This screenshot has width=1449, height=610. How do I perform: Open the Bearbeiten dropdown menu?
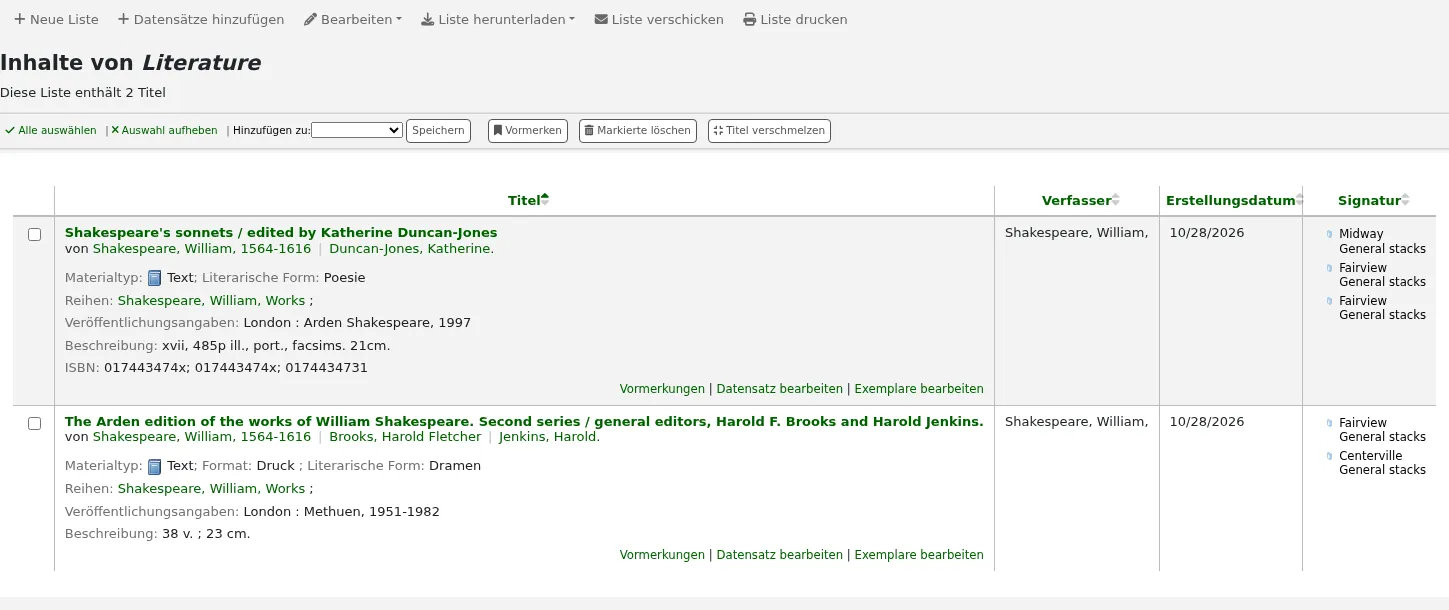pyautogui.click(x=353, y=19)
